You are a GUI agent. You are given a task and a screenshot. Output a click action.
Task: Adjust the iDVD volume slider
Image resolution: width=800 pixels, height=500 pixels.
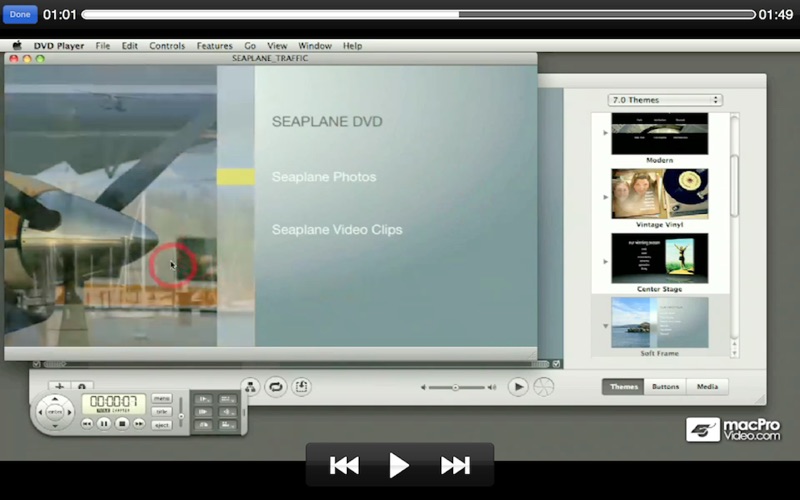point(456,387)
